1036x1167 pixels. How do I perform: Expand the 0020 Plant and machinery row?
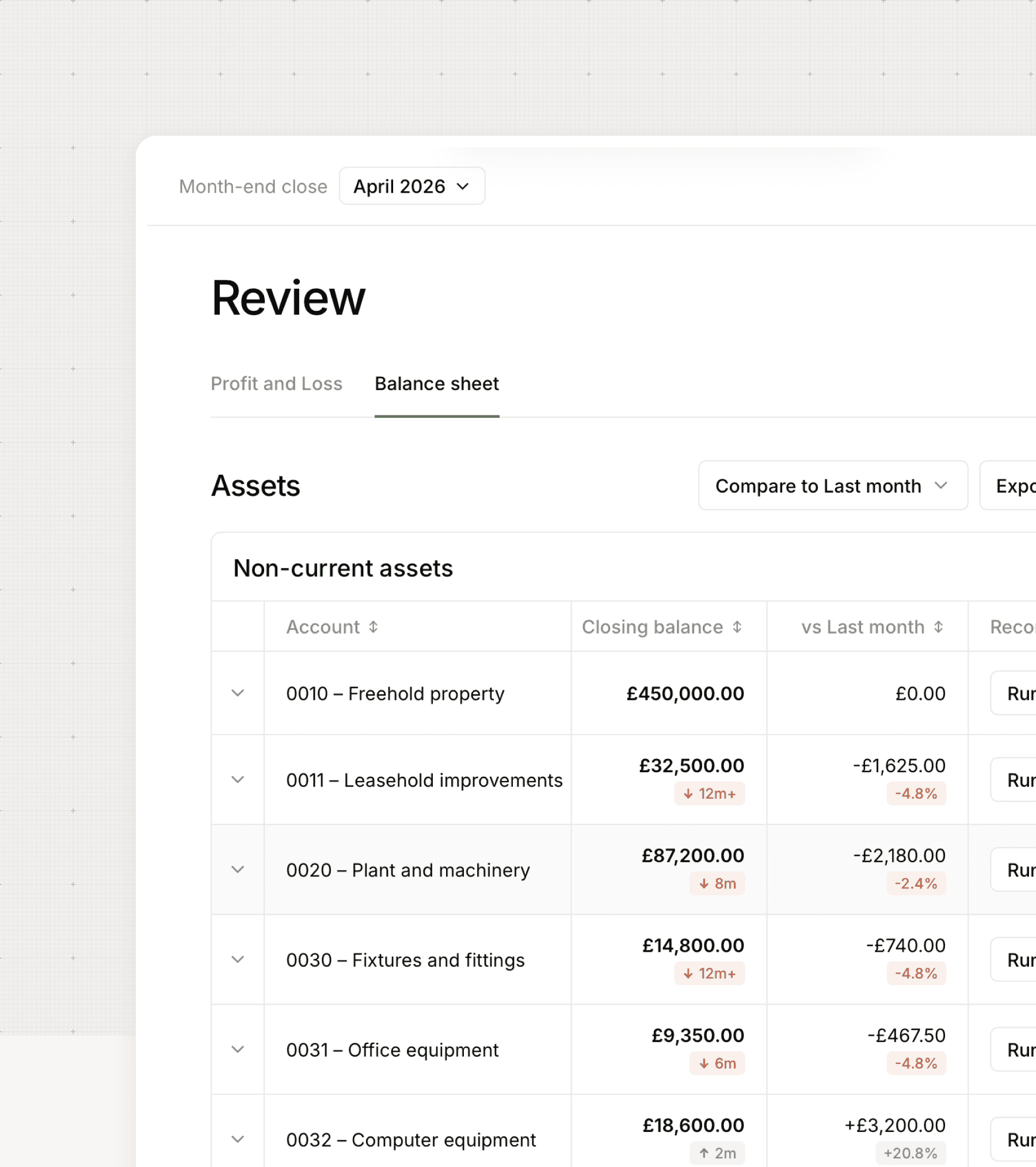[238, 869]
